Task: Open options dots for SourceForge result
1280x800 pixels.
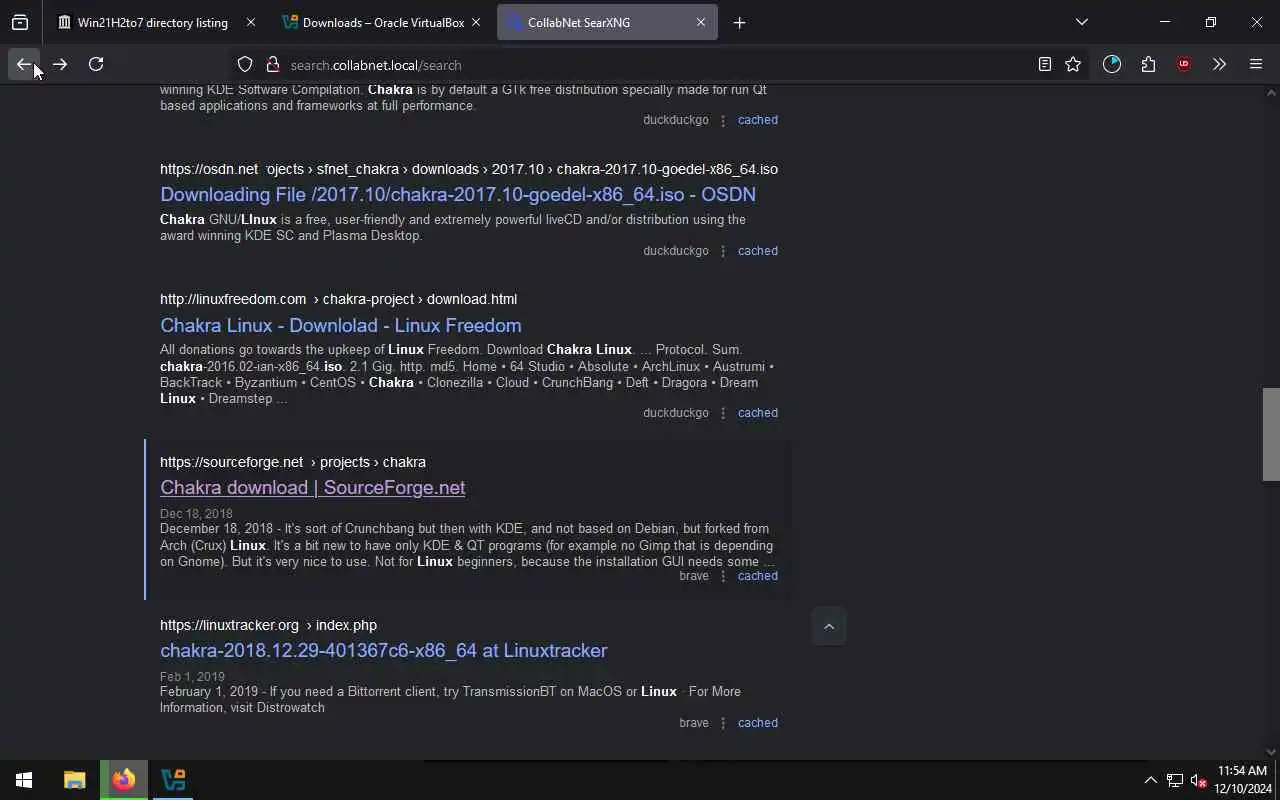Action: (723, 576)
